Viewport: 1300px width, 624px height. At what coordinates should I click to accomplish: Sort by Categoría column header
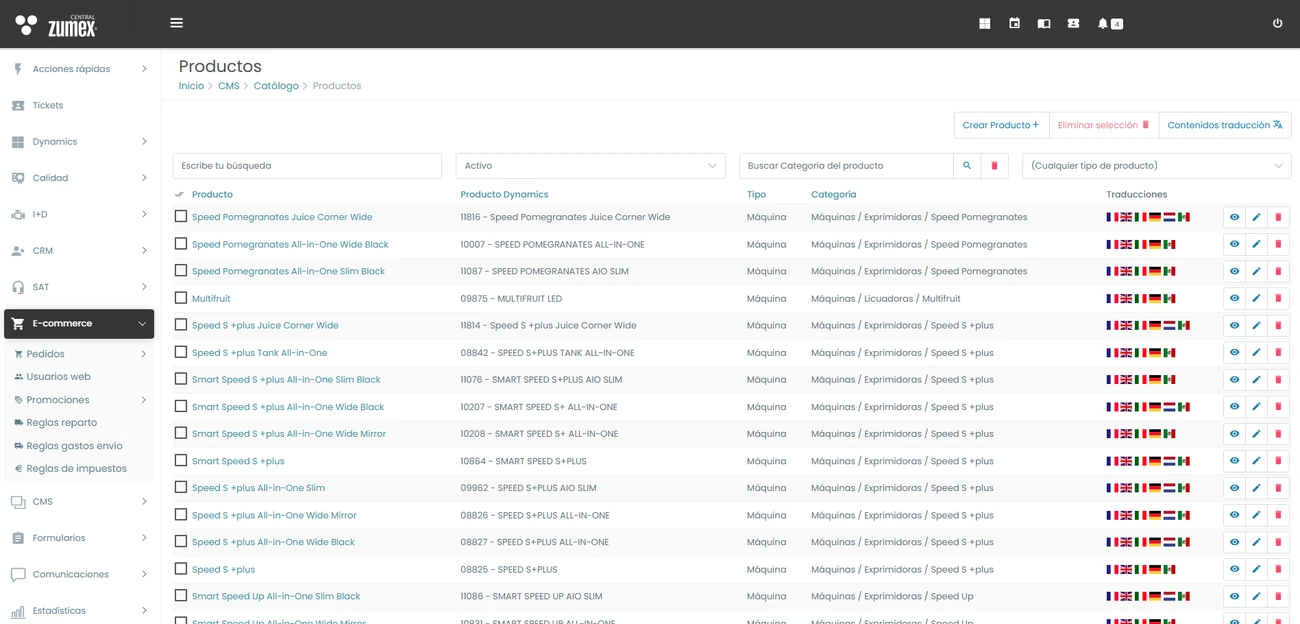(833, 195)
